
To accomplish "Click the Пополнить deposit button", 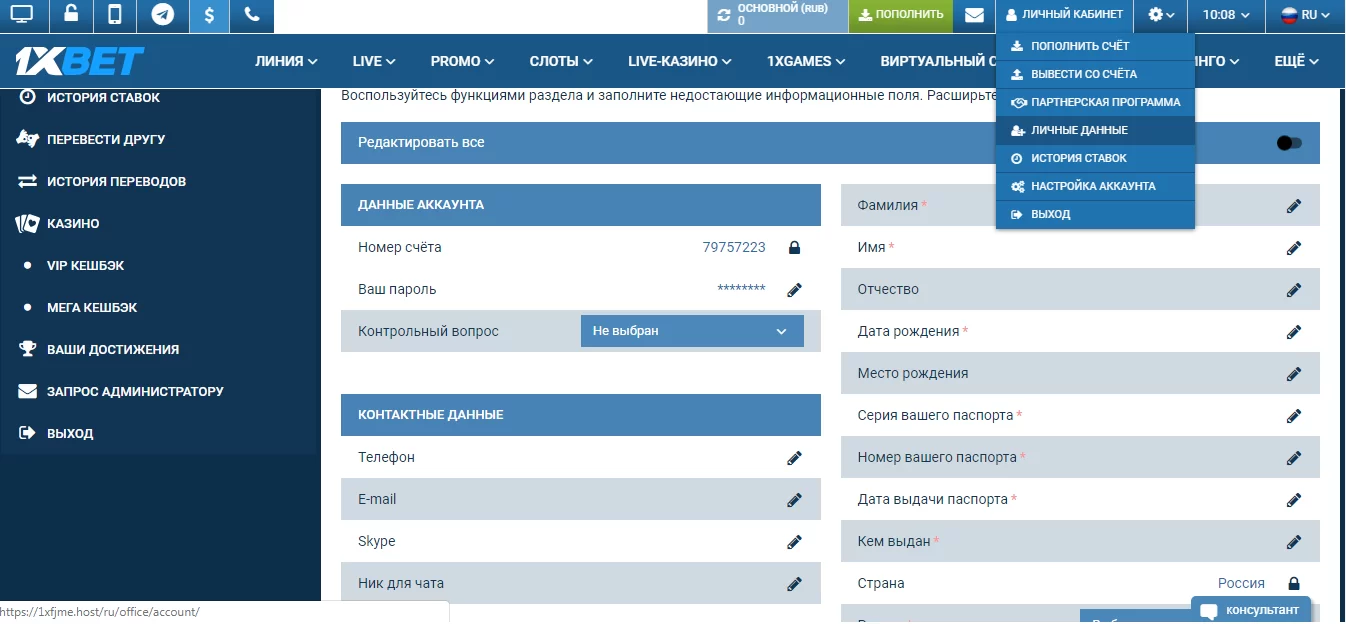I will coord(899,16).
